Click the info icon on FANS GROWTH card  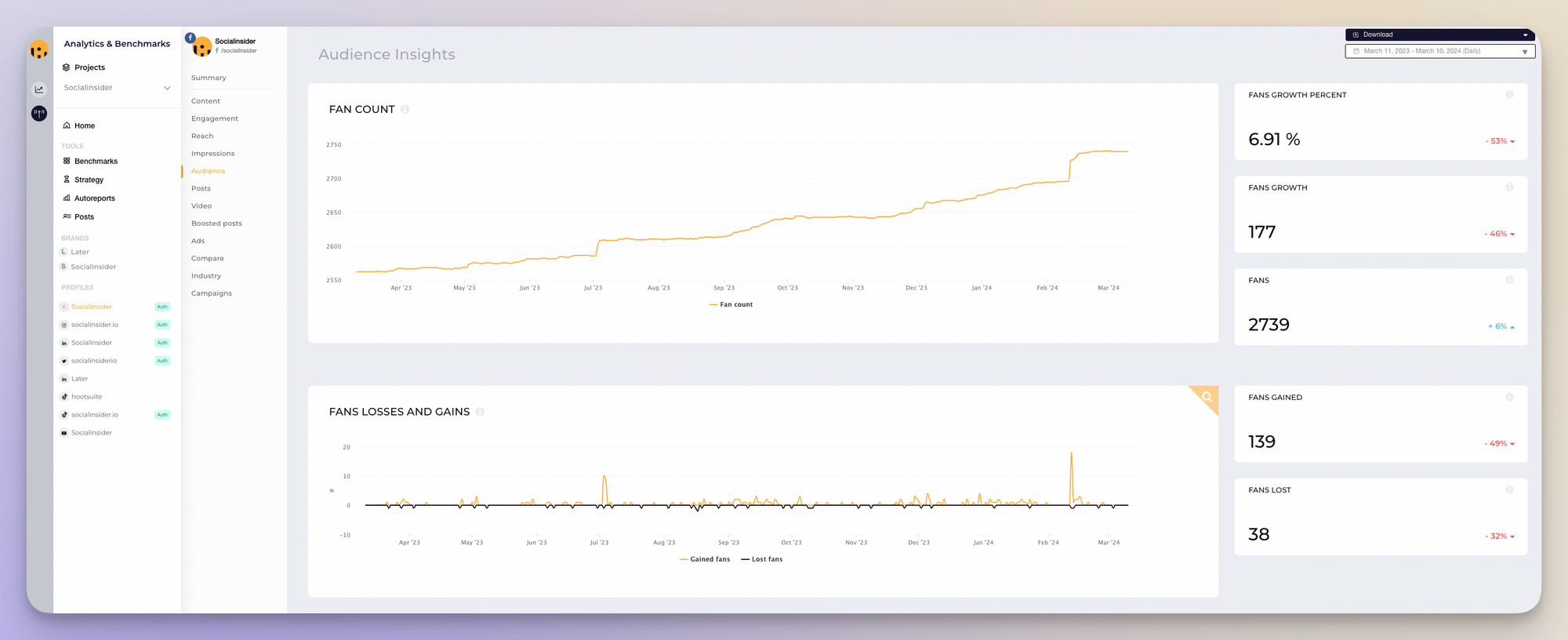1509,187
